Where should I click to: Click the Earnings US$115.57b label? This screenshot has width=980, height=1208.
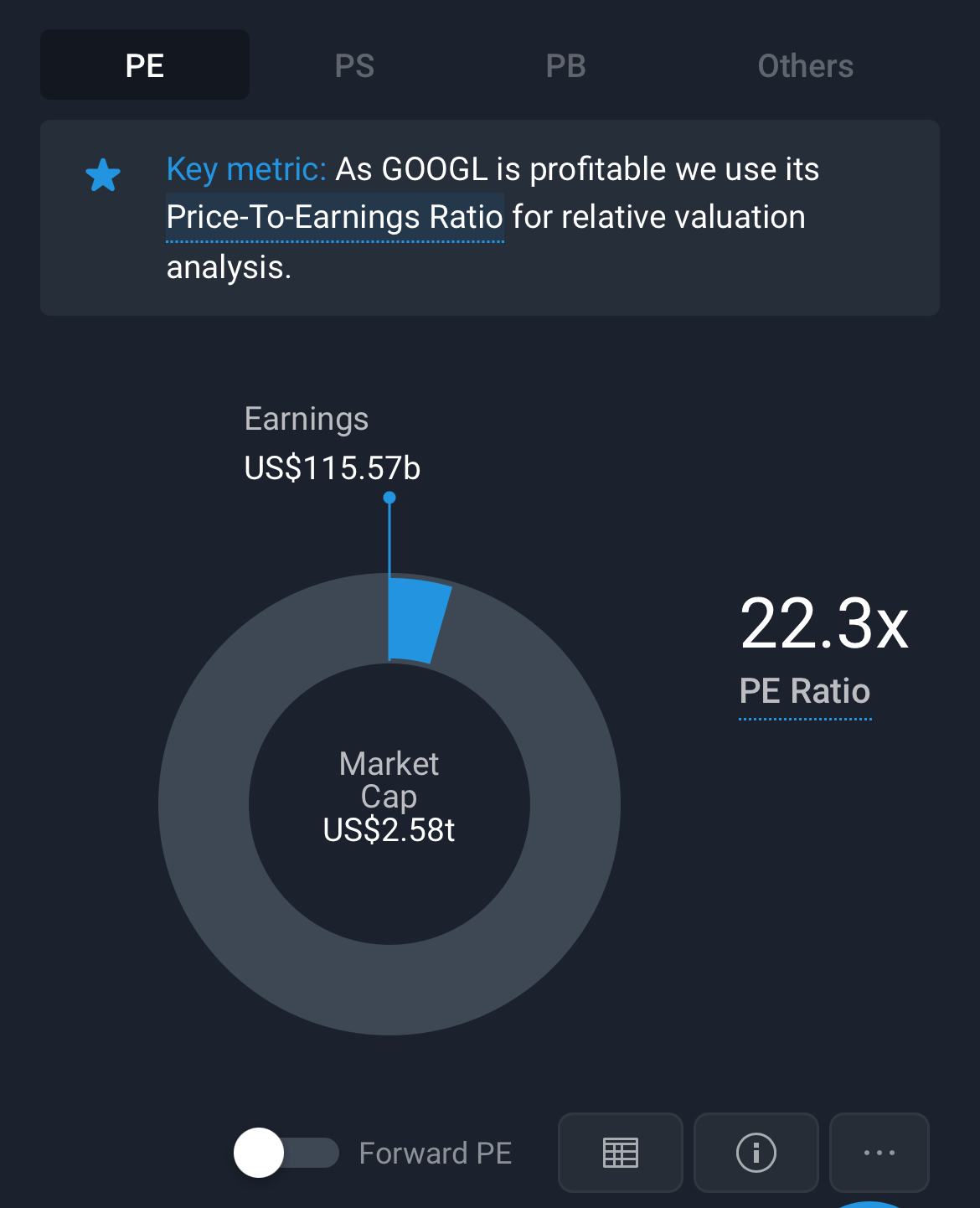coord(332,444)
